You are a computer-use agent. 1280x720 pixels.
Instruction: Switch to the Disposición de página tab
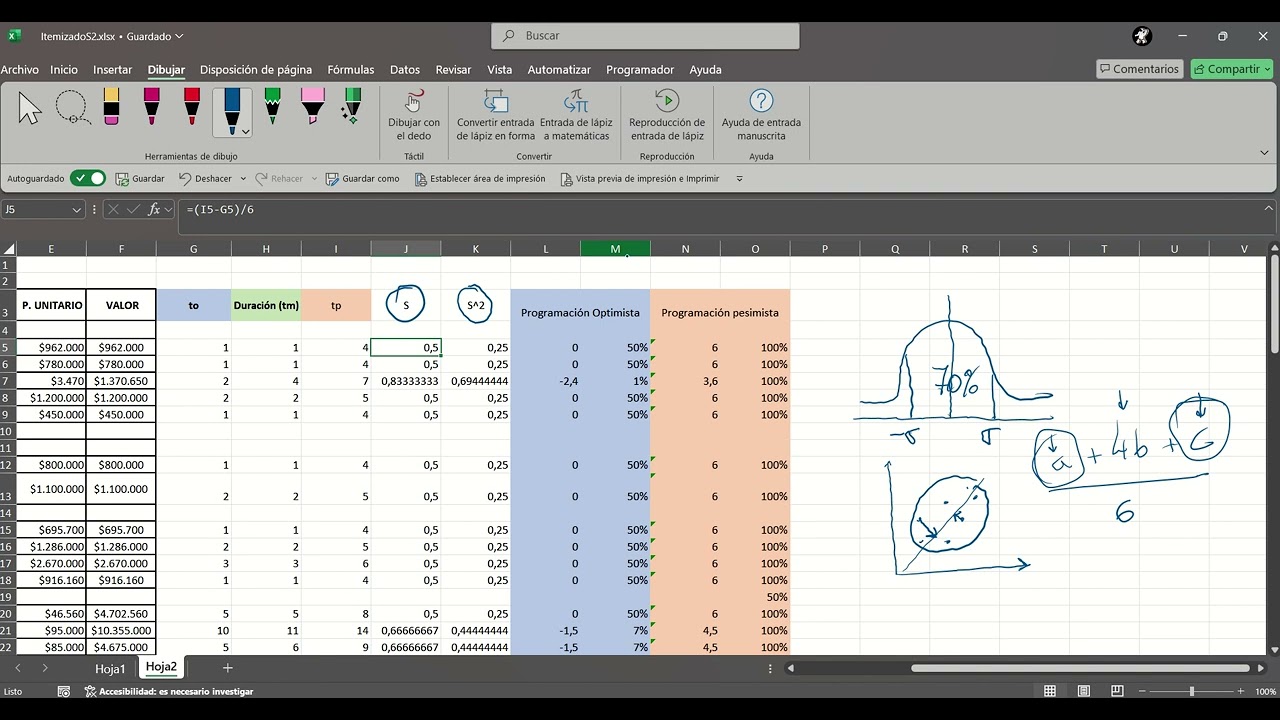click(x=256, y=70)
